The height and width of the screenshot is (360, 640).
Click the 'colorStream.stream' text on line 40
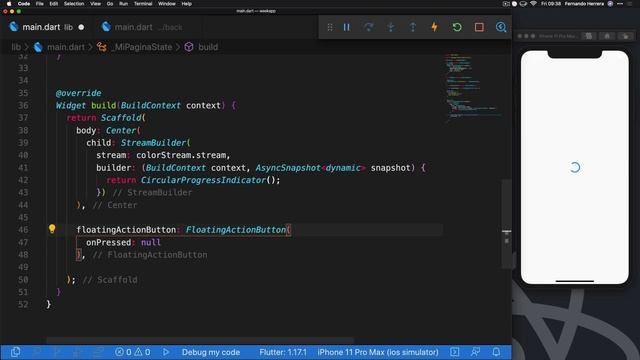point(181,155)
